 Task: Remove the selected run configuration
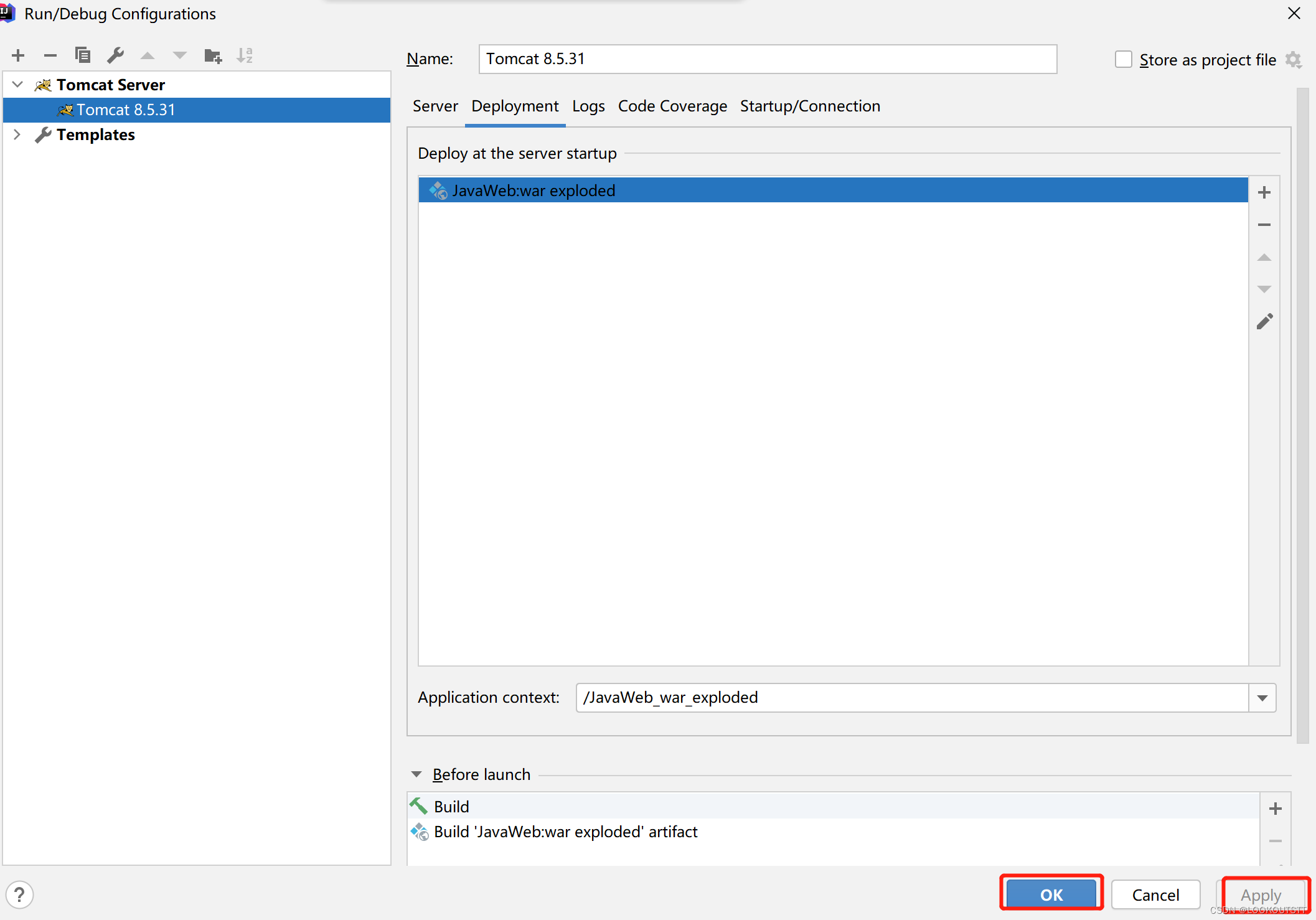[50, 56]
